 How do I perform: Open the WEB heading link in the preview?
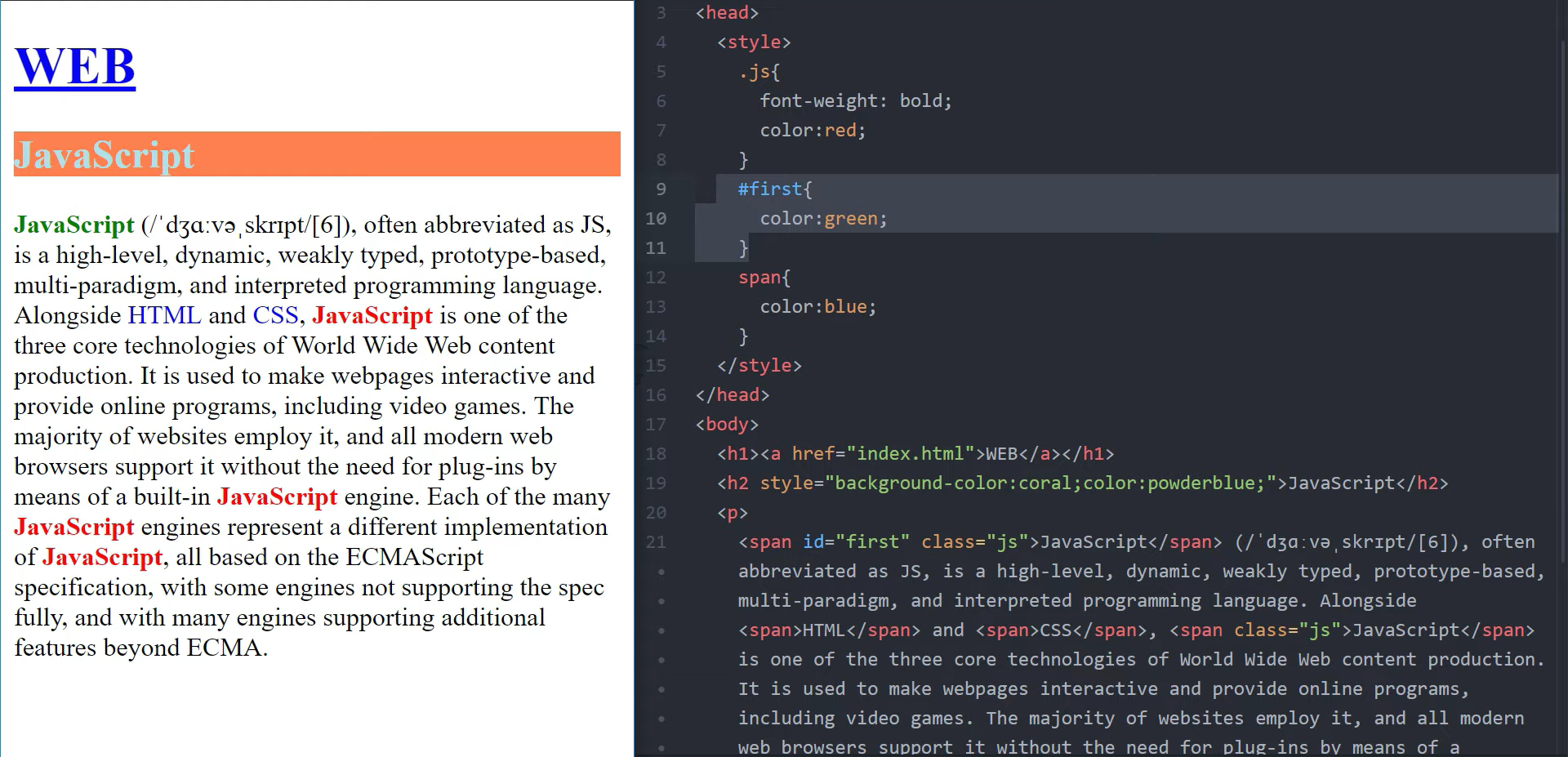point(75,66)
